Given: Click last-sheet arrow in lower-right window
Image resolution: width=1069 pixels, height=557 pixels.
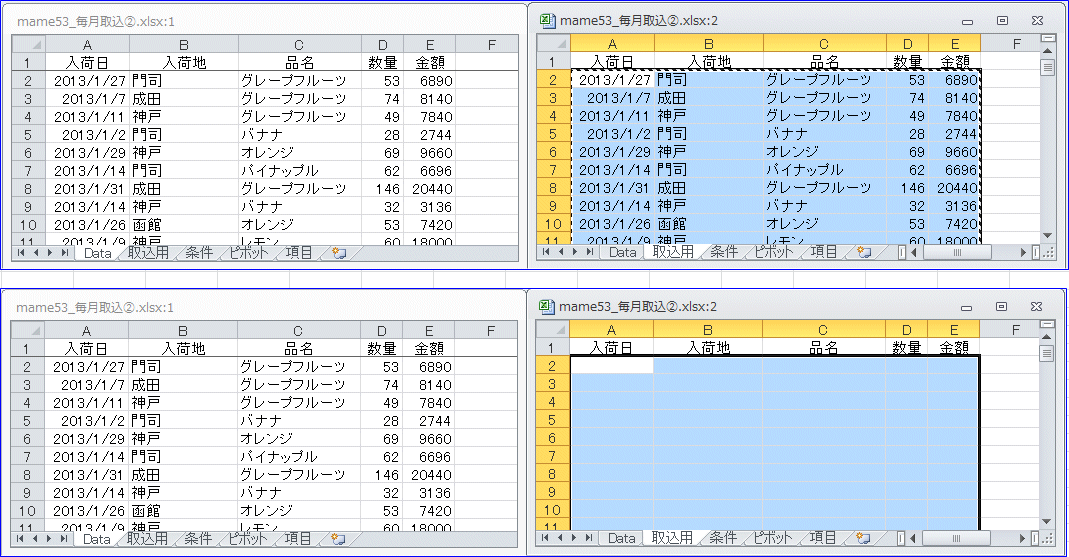Looking at the screenshot, I should coord(590,538).
